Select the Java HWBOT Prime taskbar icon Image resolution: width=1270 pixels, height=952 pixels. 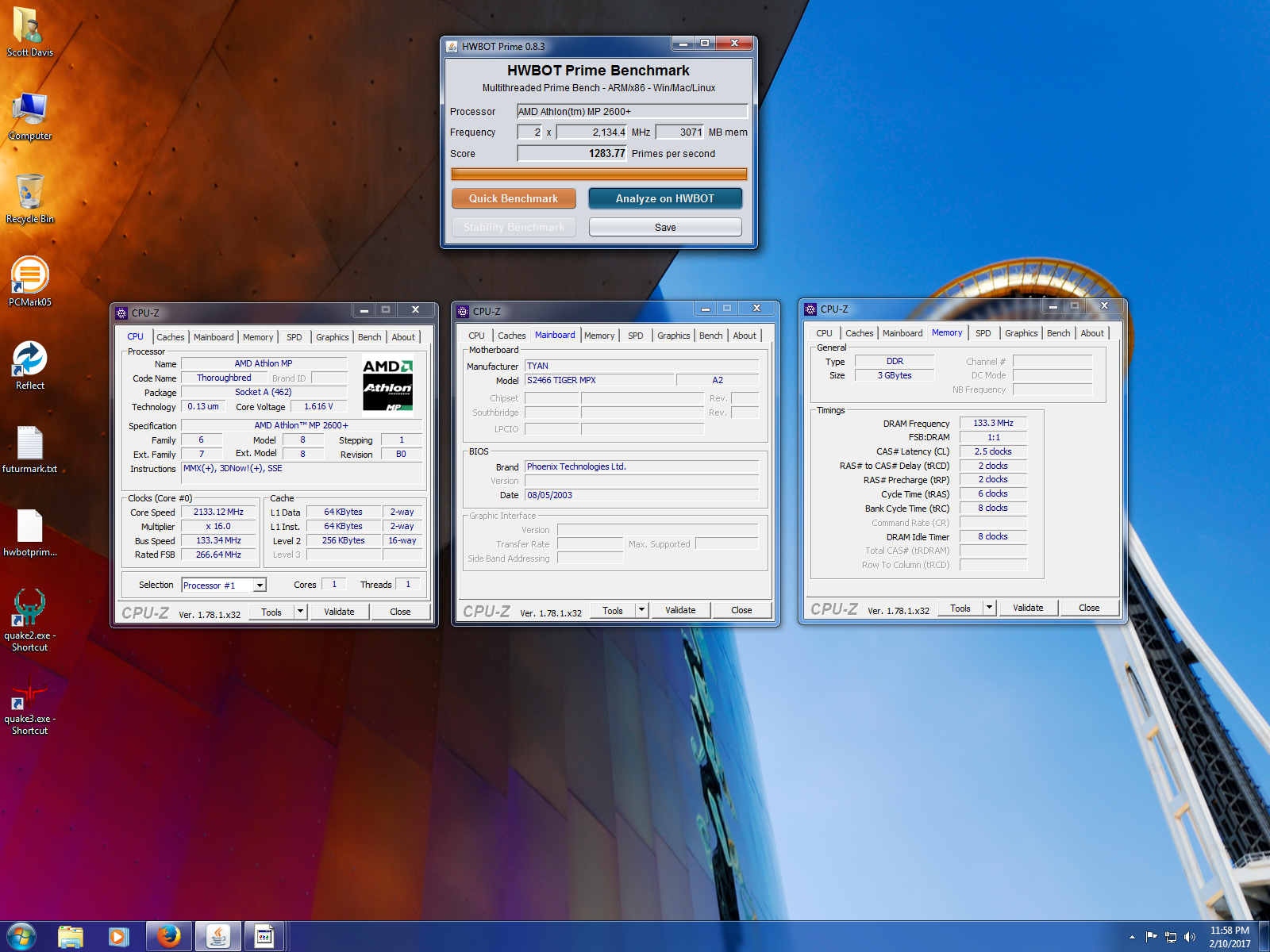coord(217,937)
